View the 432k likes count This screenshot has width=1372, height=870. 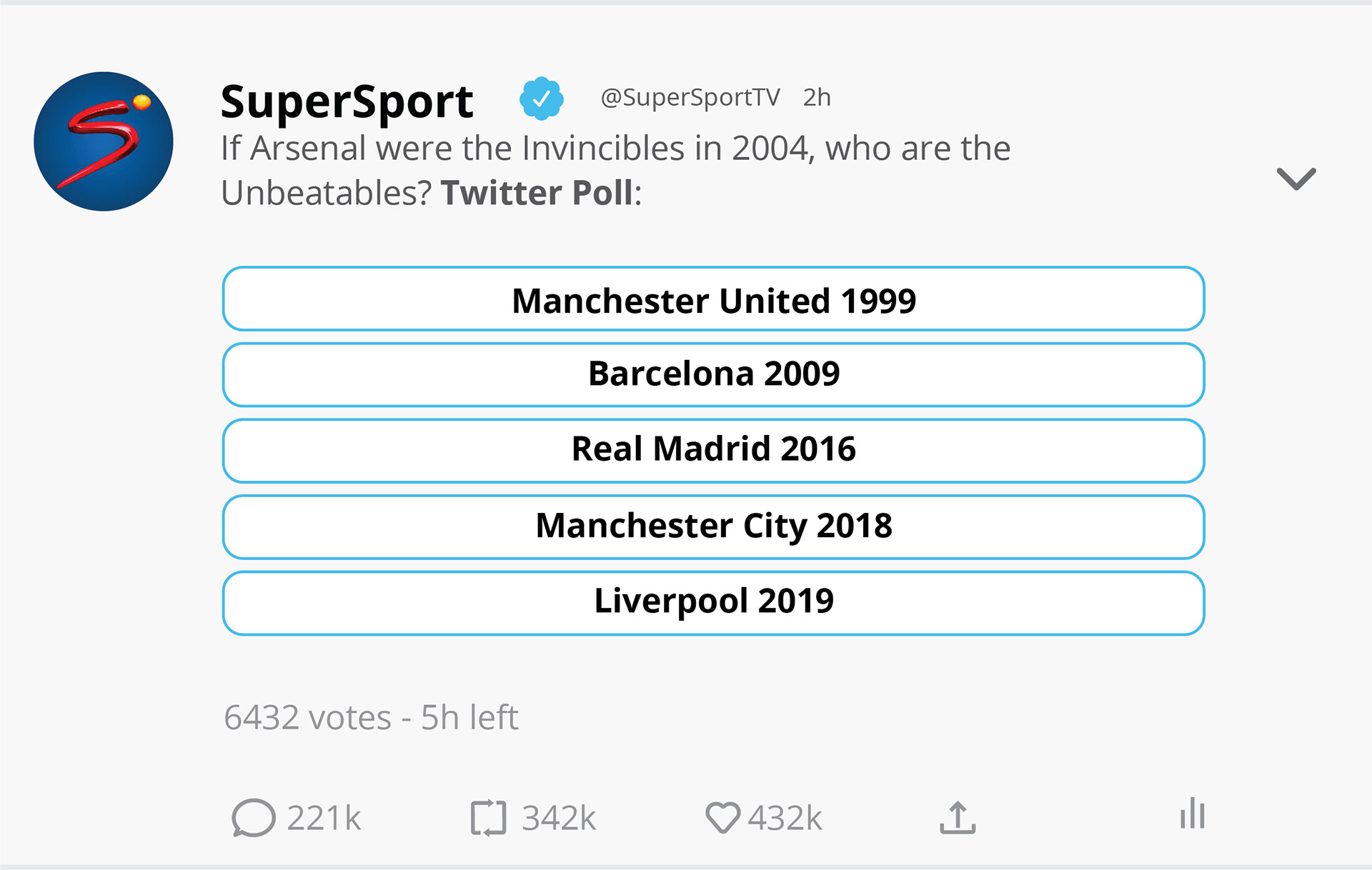[785, 818]
